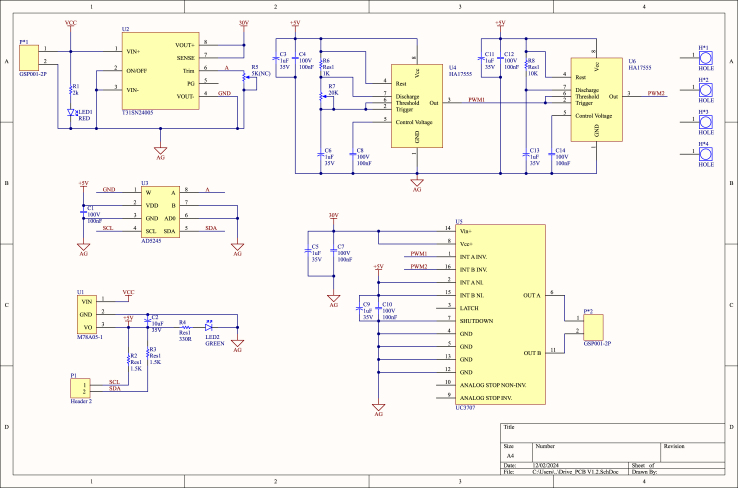Select the R7 20K potentiometer symbol
738x488 pixels.
click(321, 96)
